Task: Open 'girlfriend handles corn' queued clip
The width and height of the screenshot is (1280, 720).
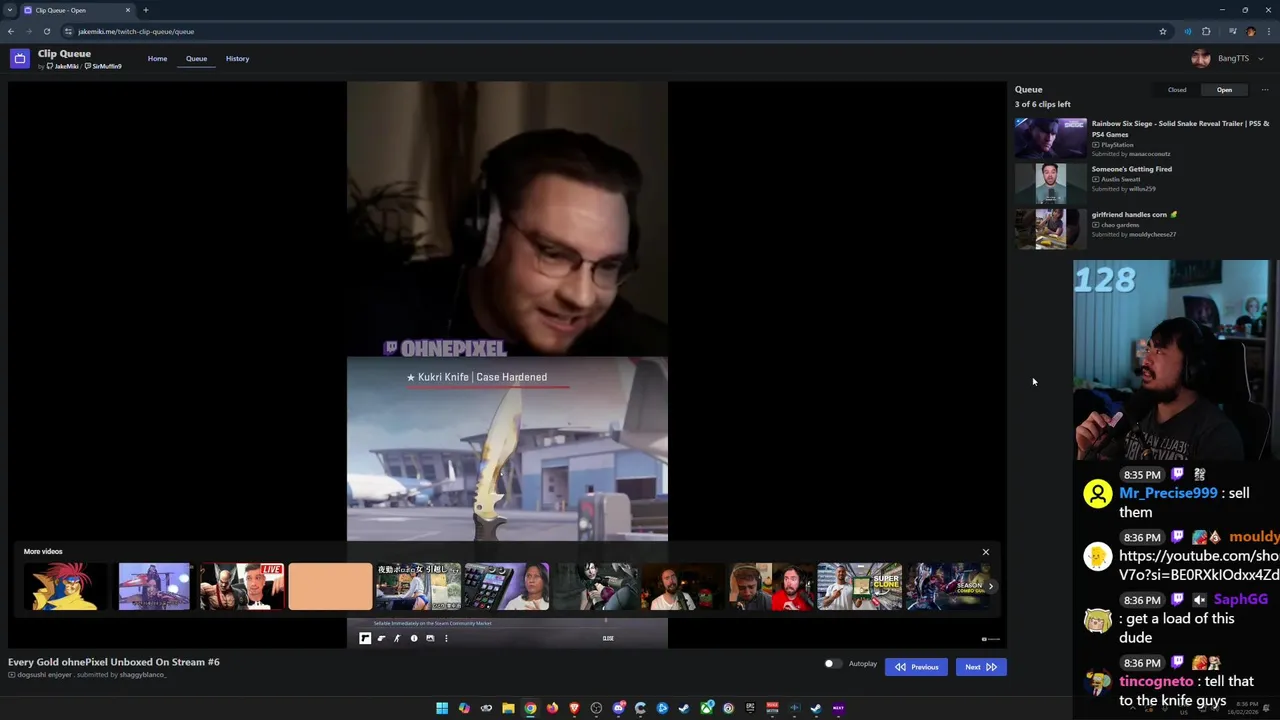Action: tap(1134, 214)
